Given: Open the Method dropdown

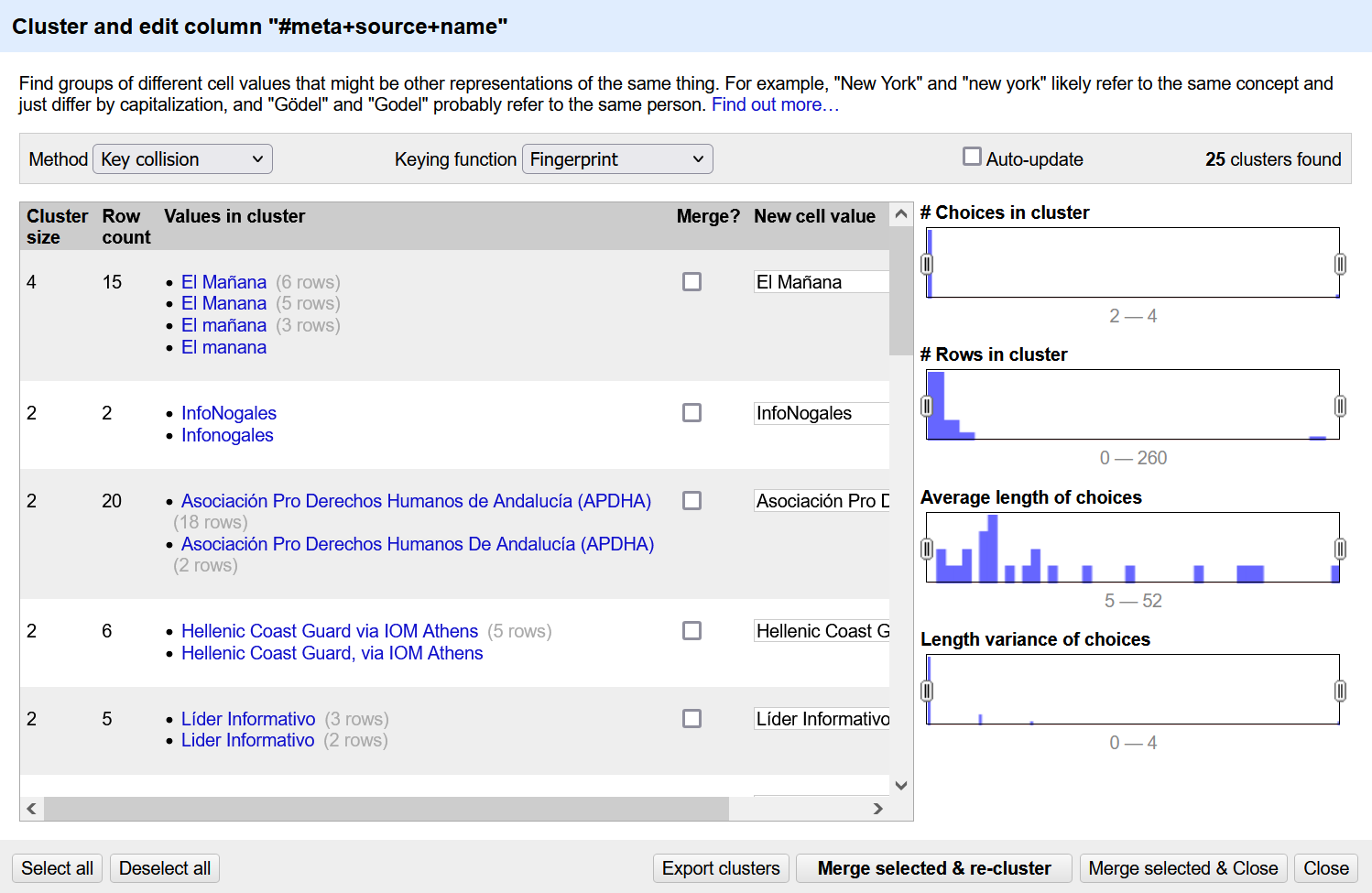Looking at the screenshot, I should tap(182, 159).
